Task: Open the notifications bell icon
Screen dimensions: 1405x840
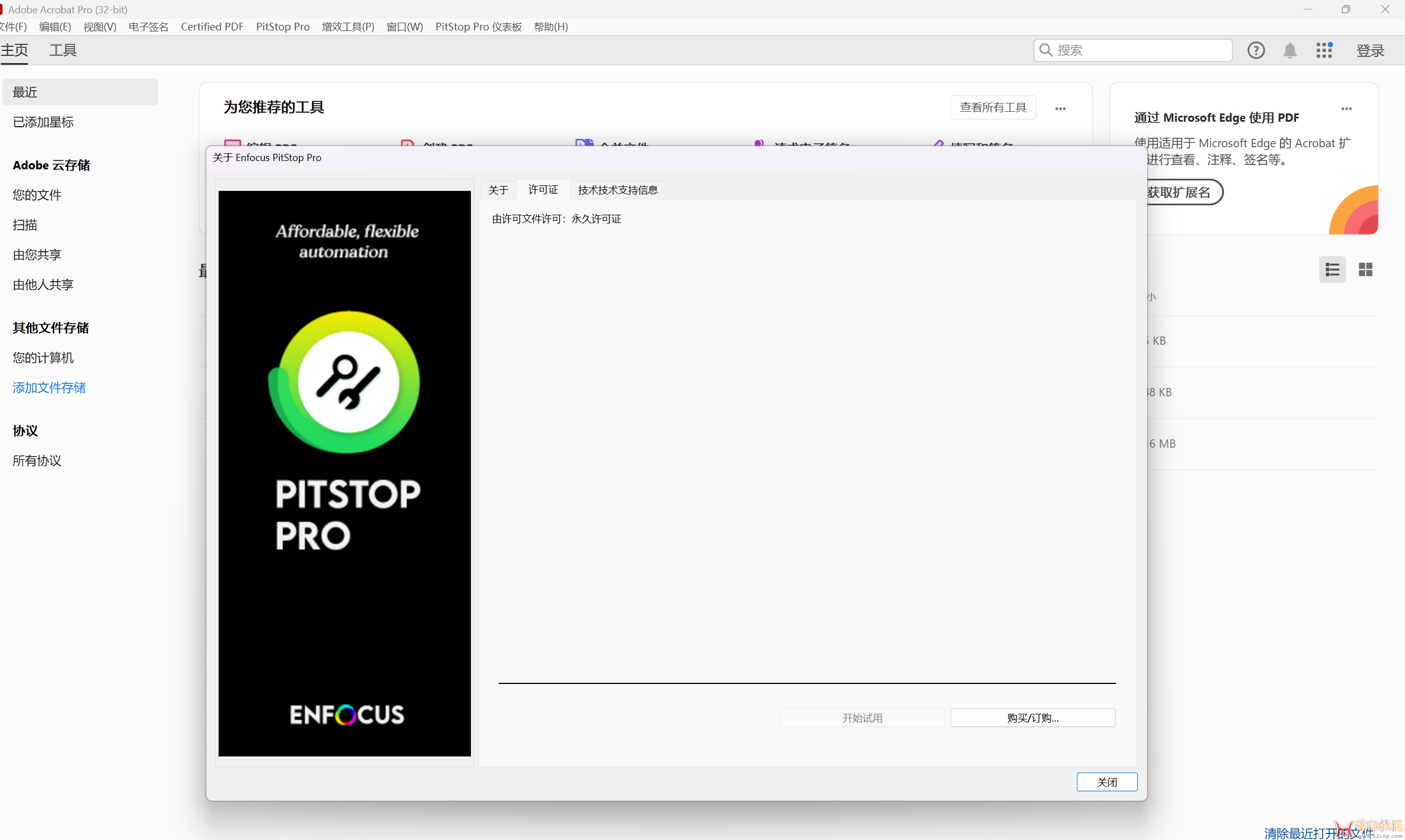Action: coord(1289,50)
